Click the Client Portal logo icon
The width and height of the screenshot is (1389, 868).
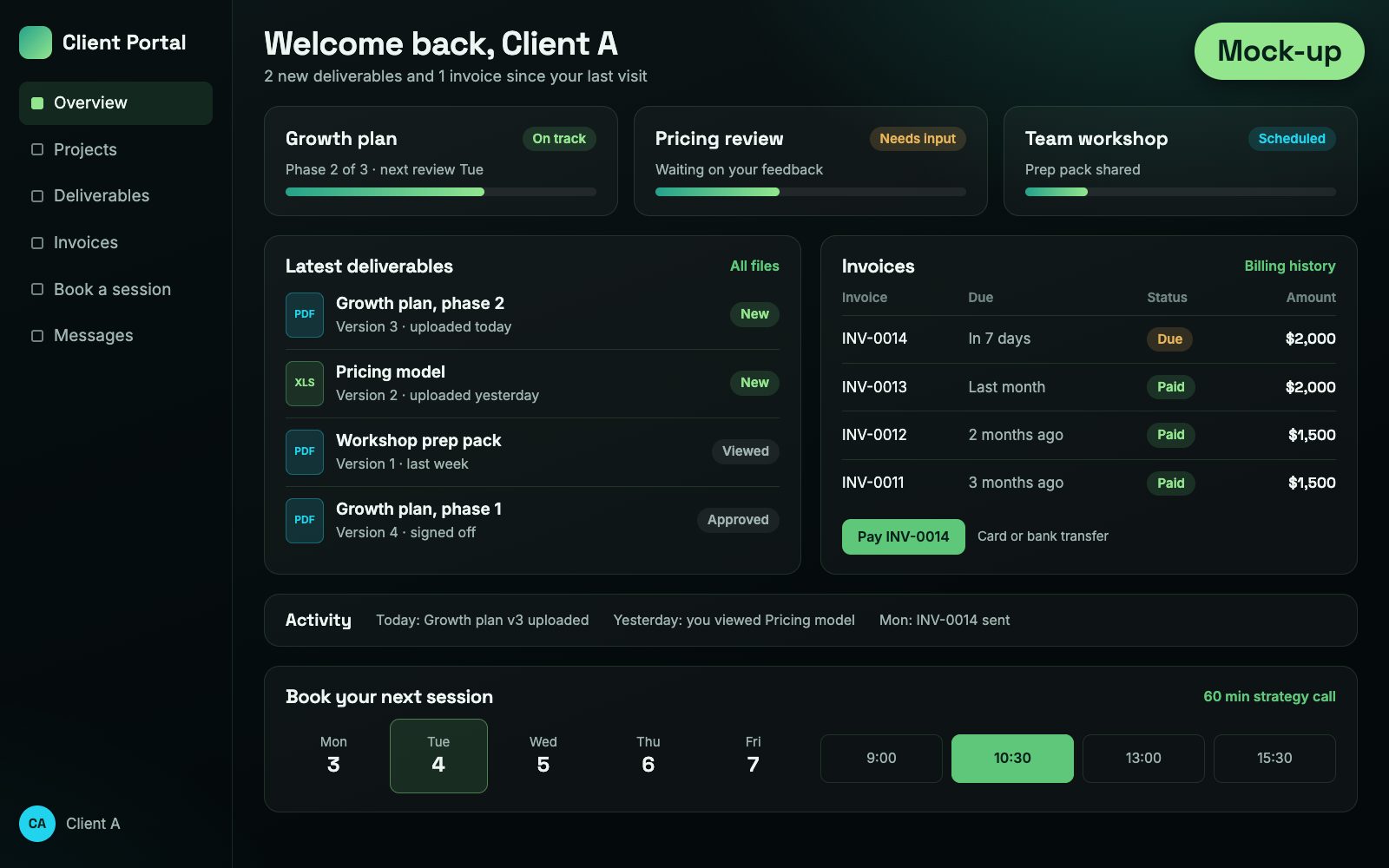tap(36, 43)
